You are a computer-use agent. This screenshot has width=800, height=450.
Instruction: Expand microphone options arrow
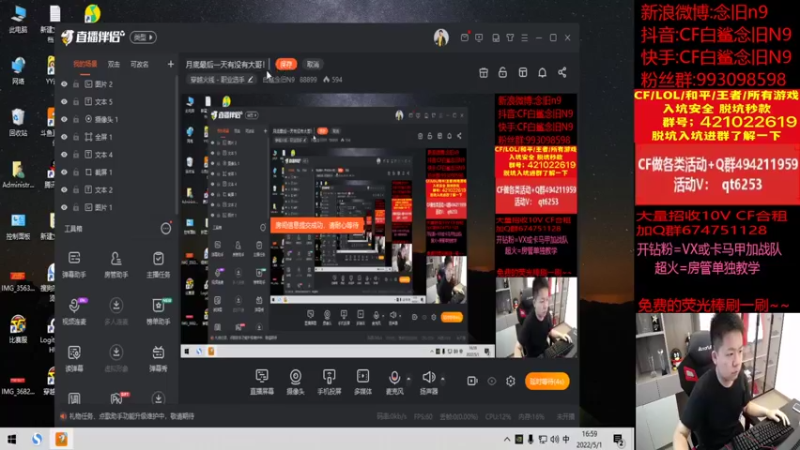point(408,380)
